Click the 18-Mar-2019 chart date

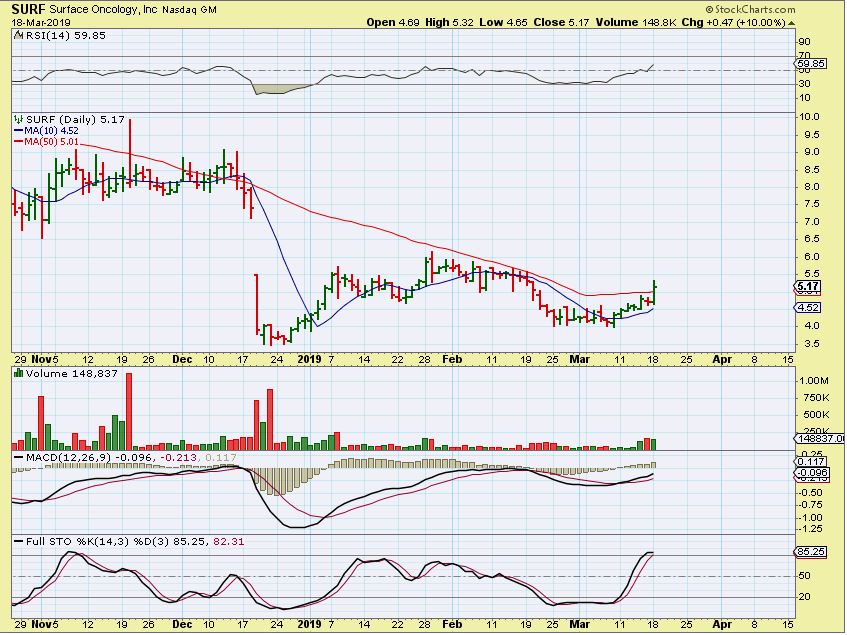(x=41, y=23)
